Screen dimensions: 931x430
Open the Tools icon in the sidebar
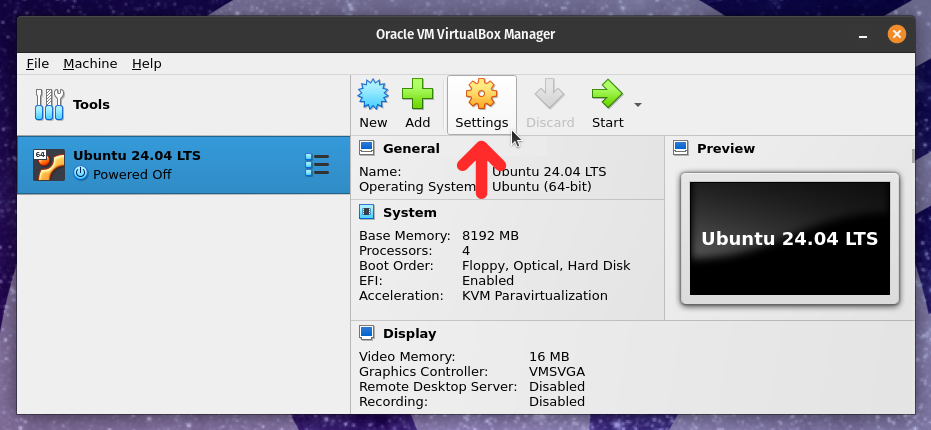pos(49,105)
